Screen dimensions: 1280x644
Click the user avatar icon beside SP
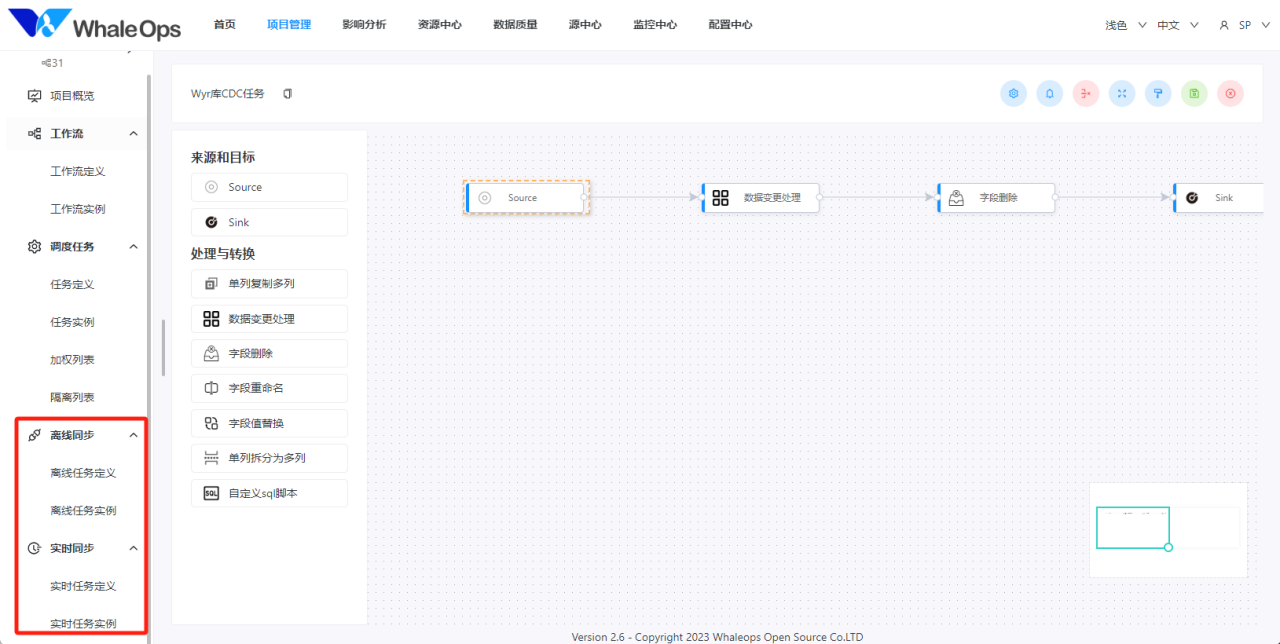[x=1224, y=25]
